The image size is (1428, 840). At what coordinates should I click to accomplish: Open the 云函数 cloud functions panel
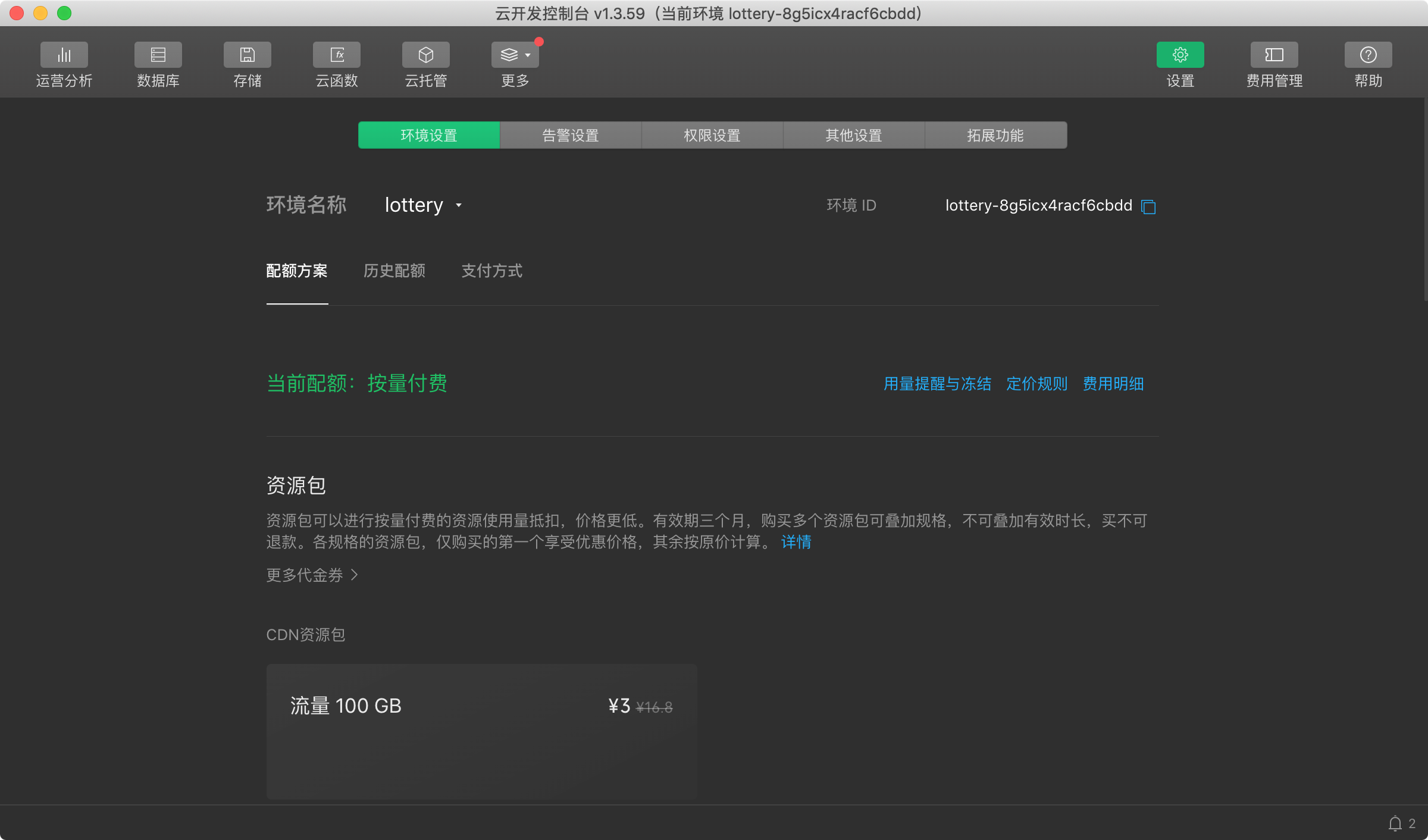(x=337, y=55)
